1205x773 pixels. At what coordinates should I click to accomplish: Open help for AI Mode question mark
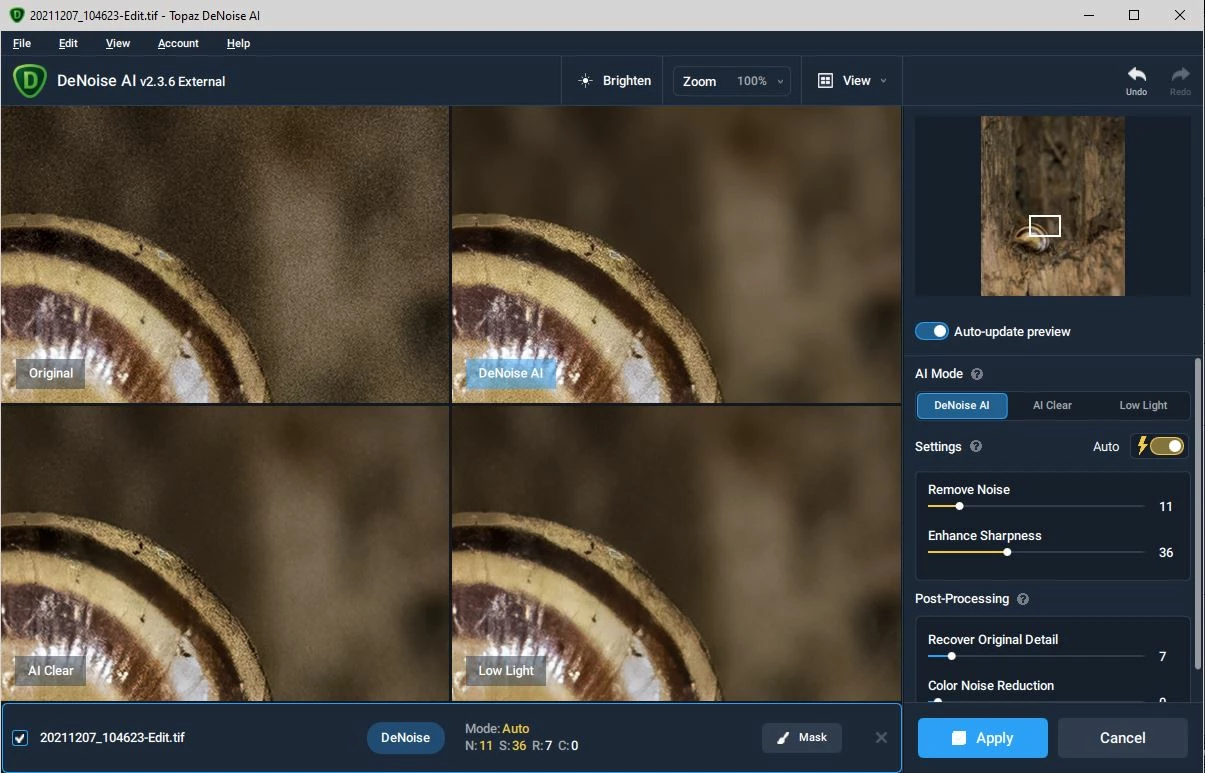tap(977, 374)
